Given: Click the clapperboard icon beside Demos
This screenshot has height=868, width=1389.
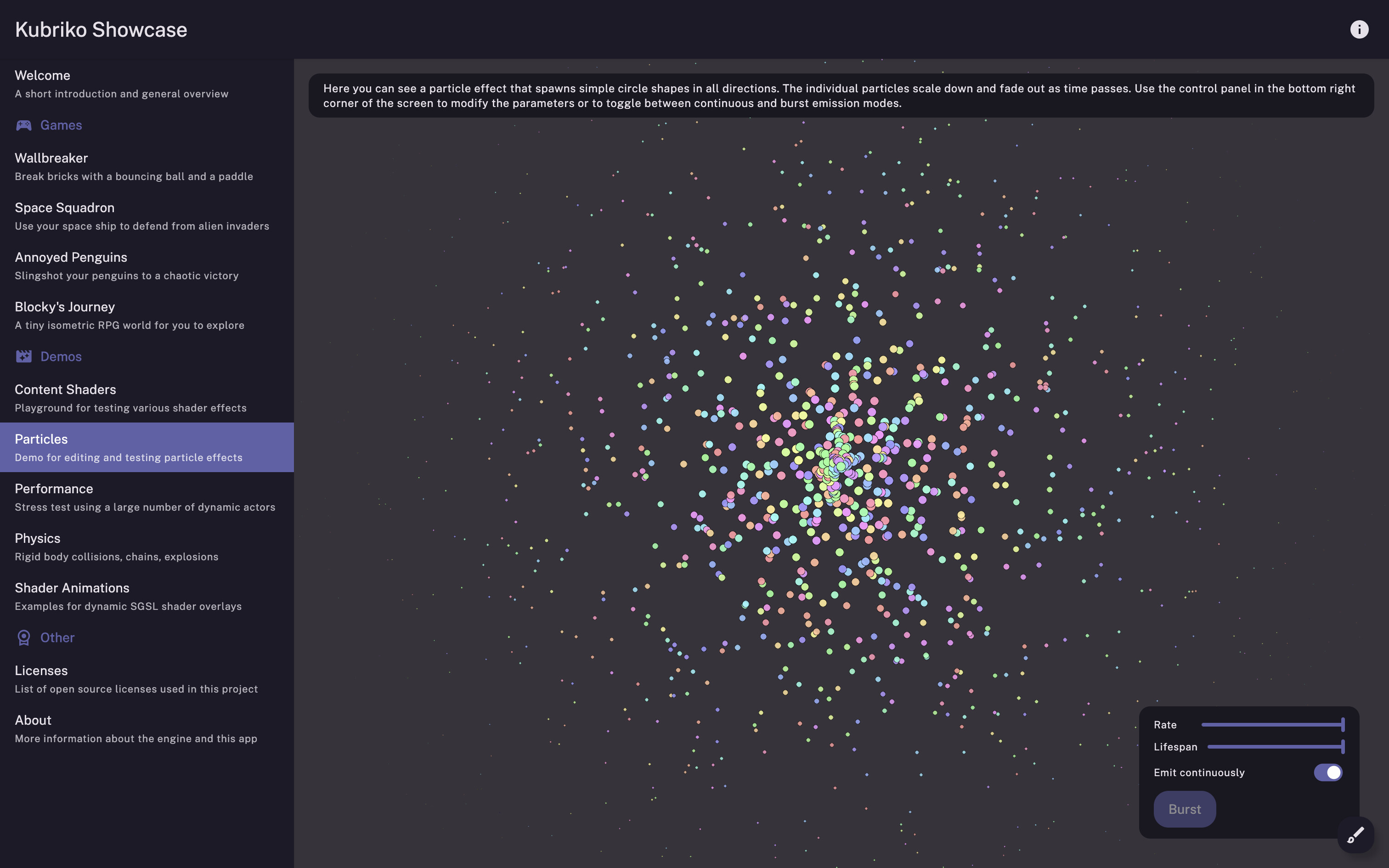Looking at the screenshot, I should 23,356.
